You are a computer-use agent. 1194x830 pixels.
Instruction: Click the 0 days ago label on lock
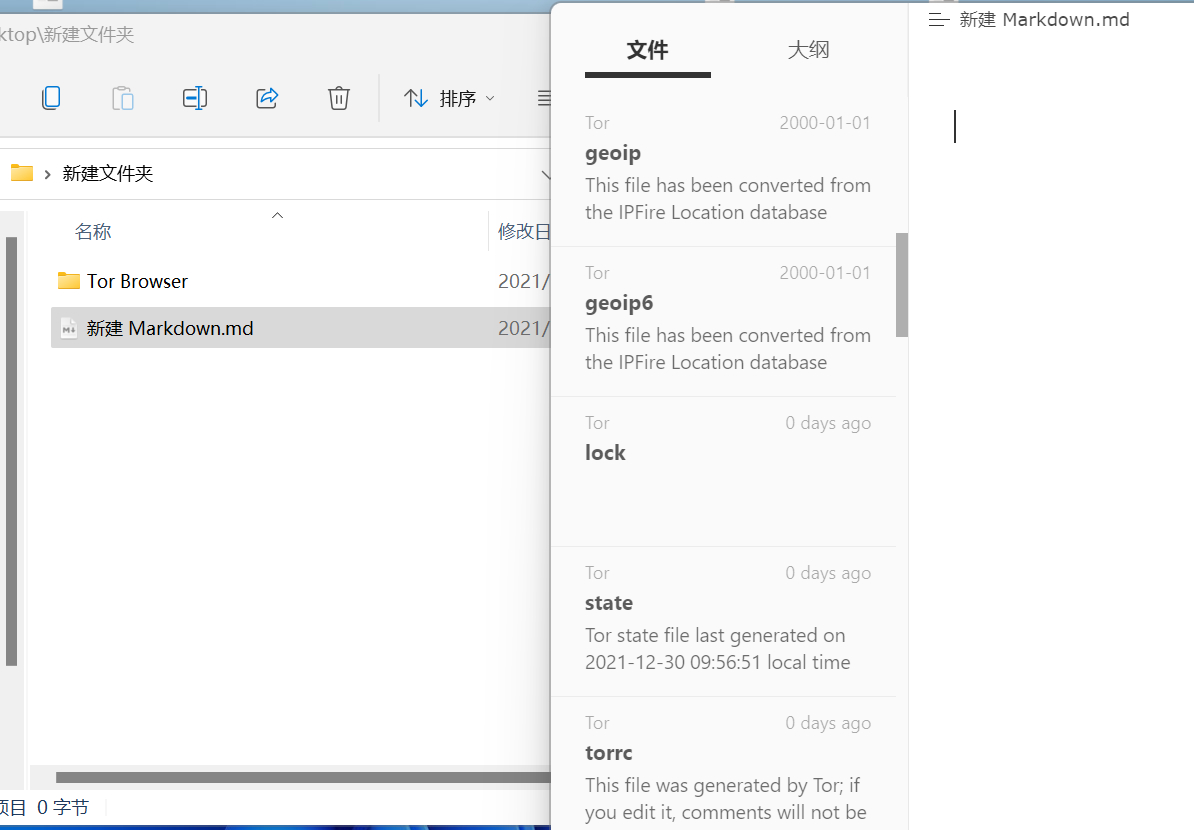click(x=828, y=423)
